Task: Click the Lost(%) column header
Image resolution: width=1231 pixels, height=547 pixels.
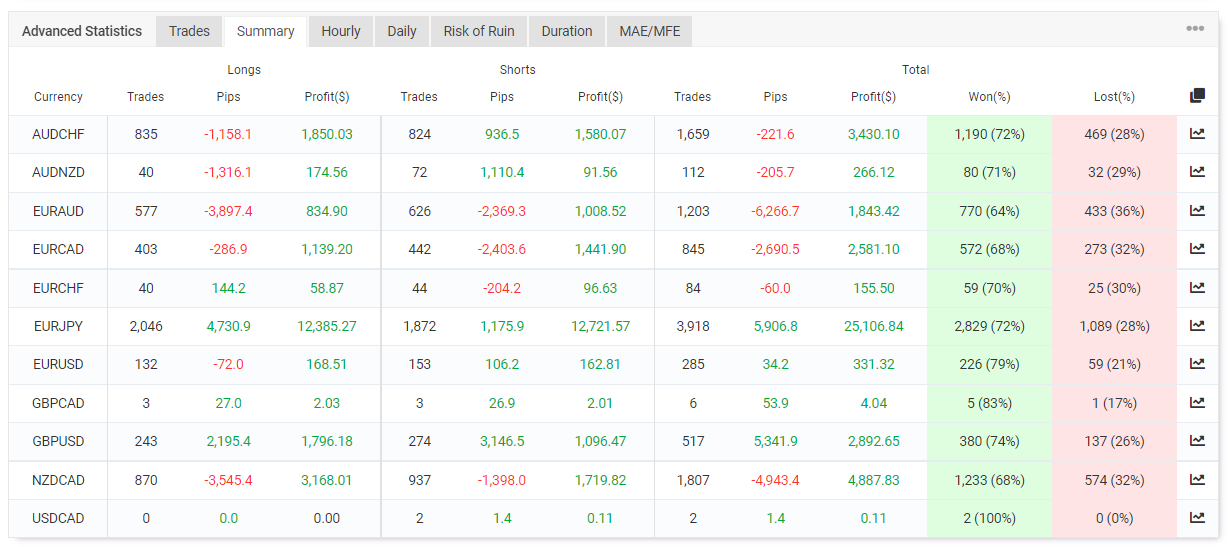Action: point(1114,97)
